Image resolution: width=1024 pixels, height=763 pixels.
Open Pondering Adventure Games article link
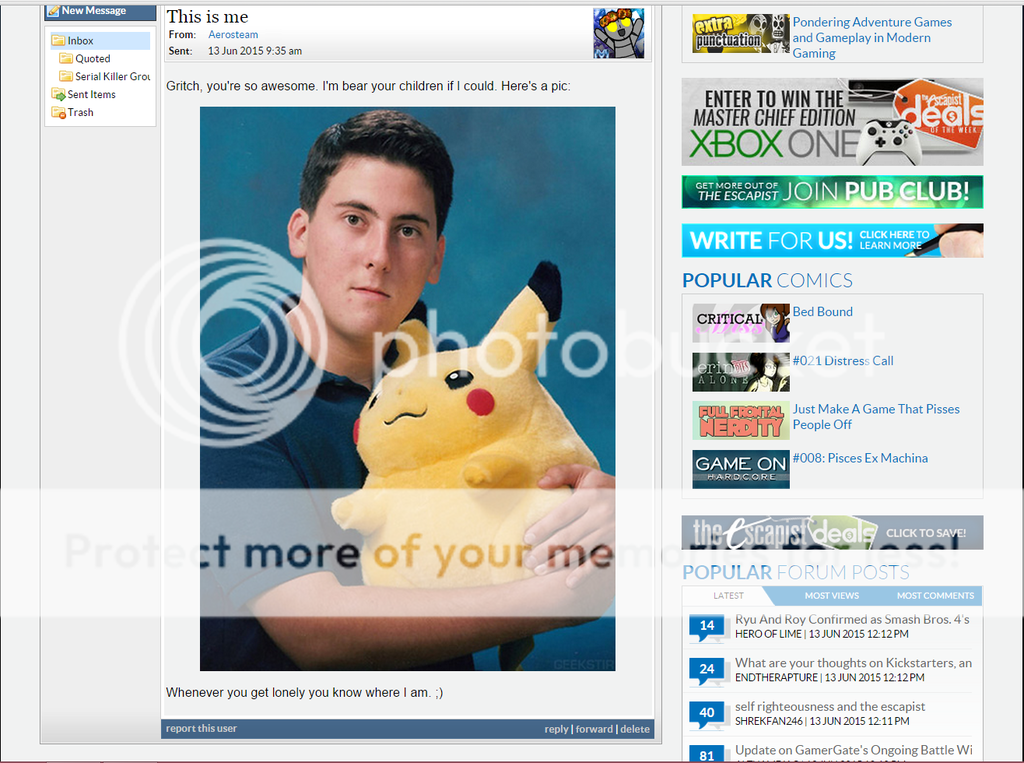pyautogui.click(x=872, y=38)
